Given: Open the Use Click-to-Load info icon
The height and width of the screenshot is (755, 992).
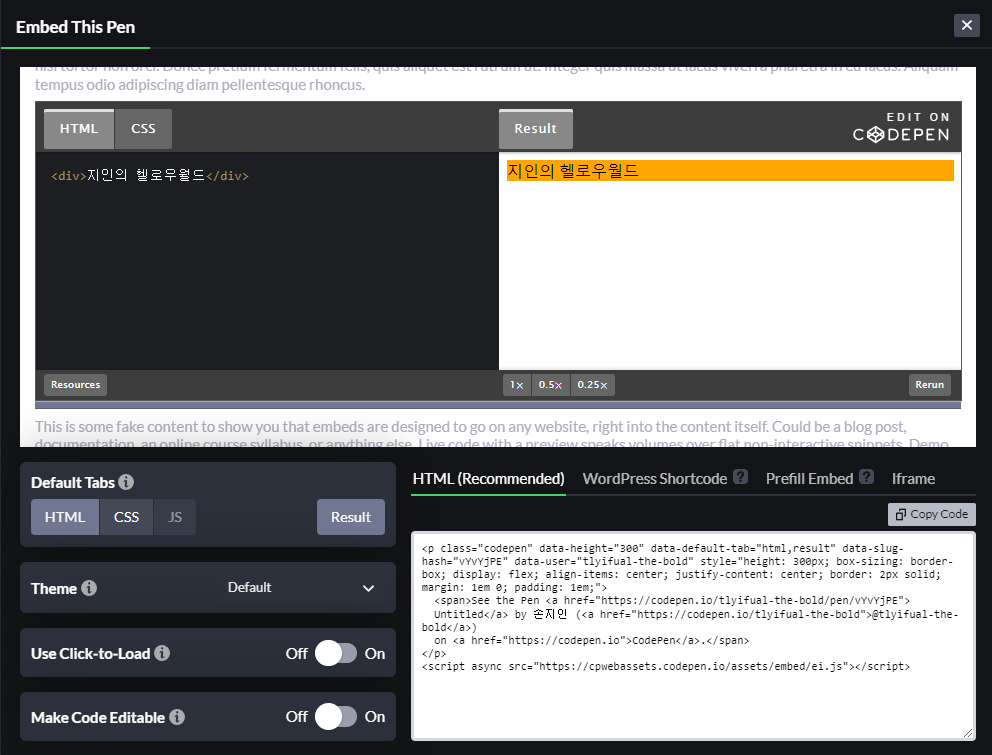Looking at the screenshot, I should (x=162, y=653).
